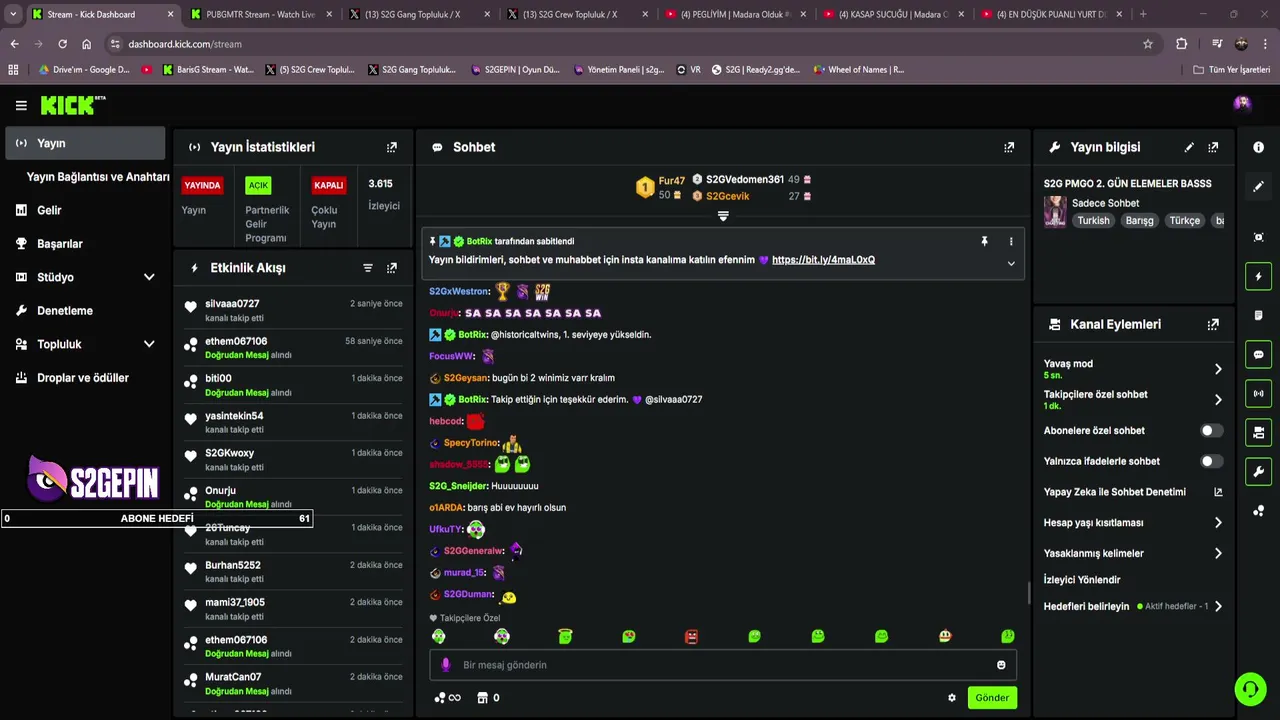Viewport: 1280px width, 720px height.
Task: Pop out the Yayın İstatistikleri panel
Action: 392,147
